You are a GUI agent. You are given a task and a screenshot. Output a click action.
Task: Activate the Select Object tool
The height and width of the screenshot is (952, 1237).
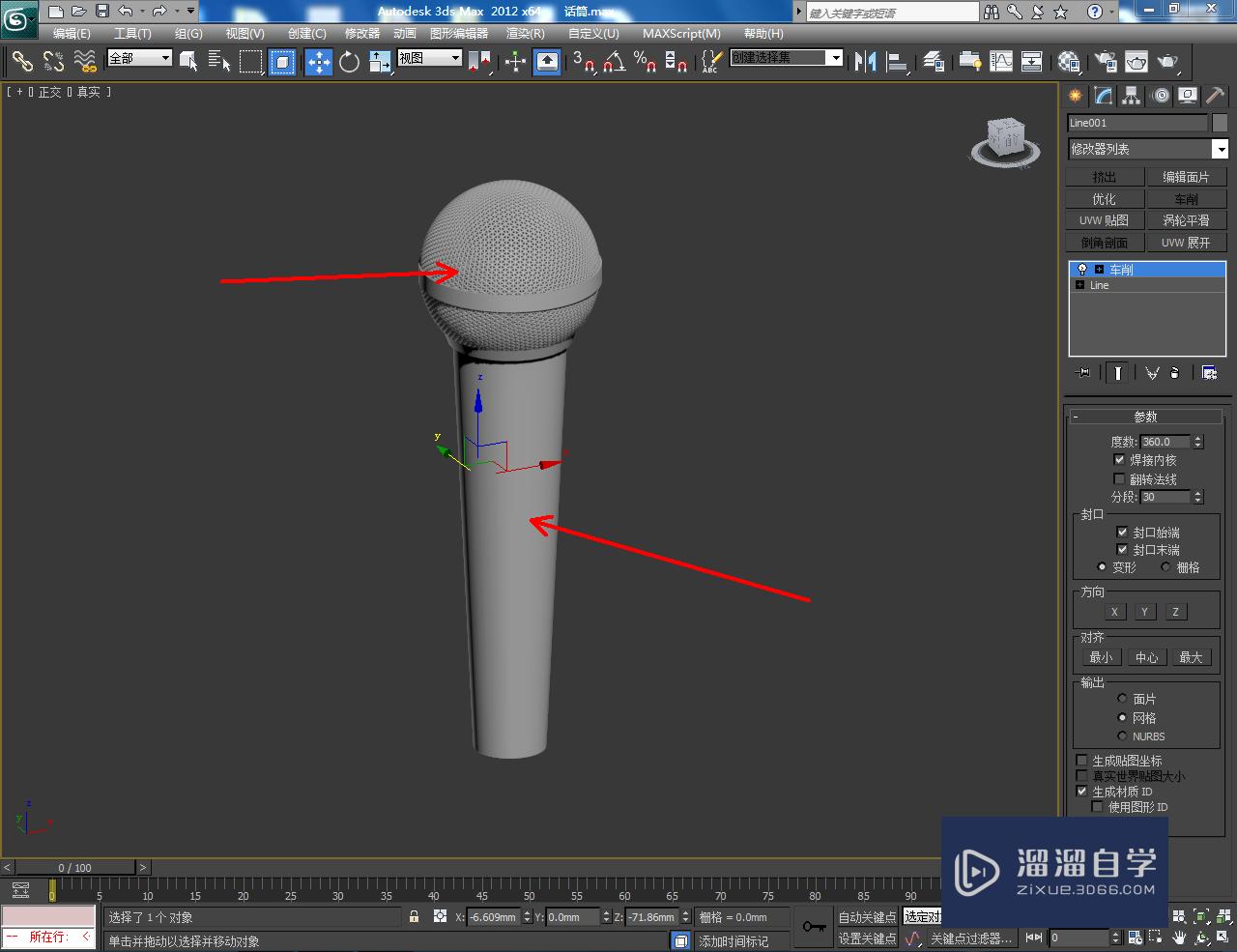189,62
